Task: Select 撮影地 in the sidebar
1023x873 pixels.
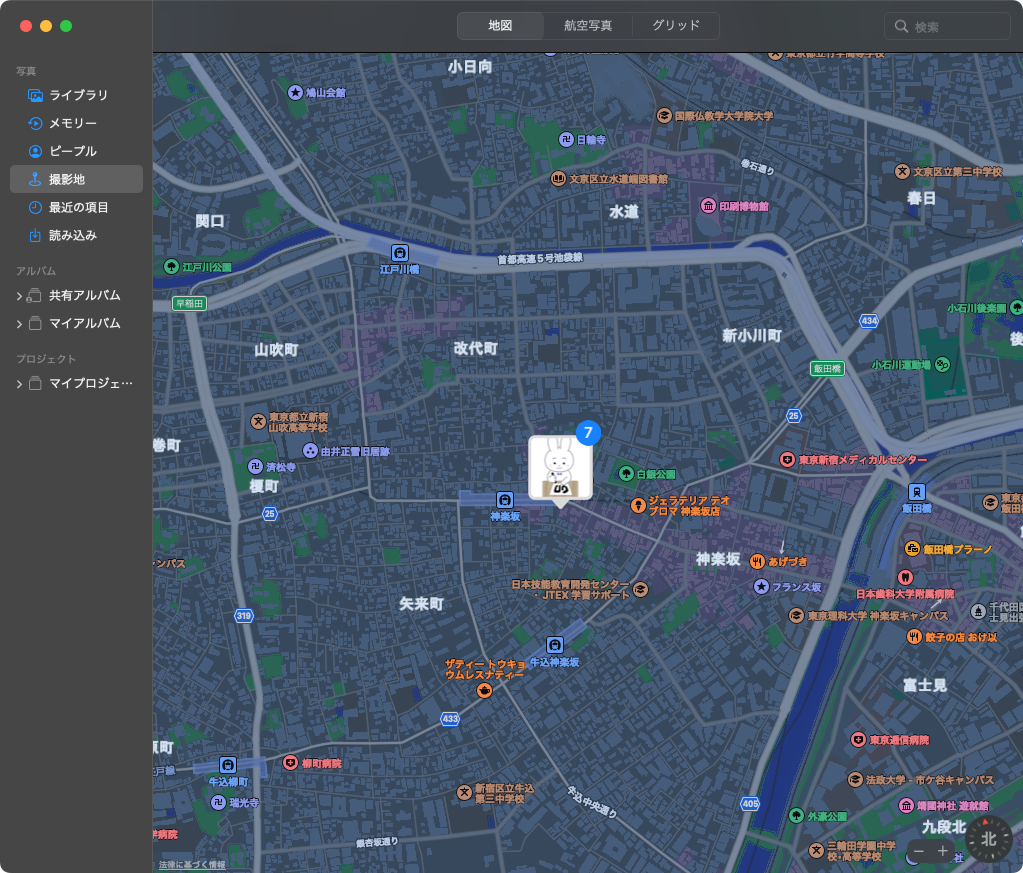Action: point(76,179)
